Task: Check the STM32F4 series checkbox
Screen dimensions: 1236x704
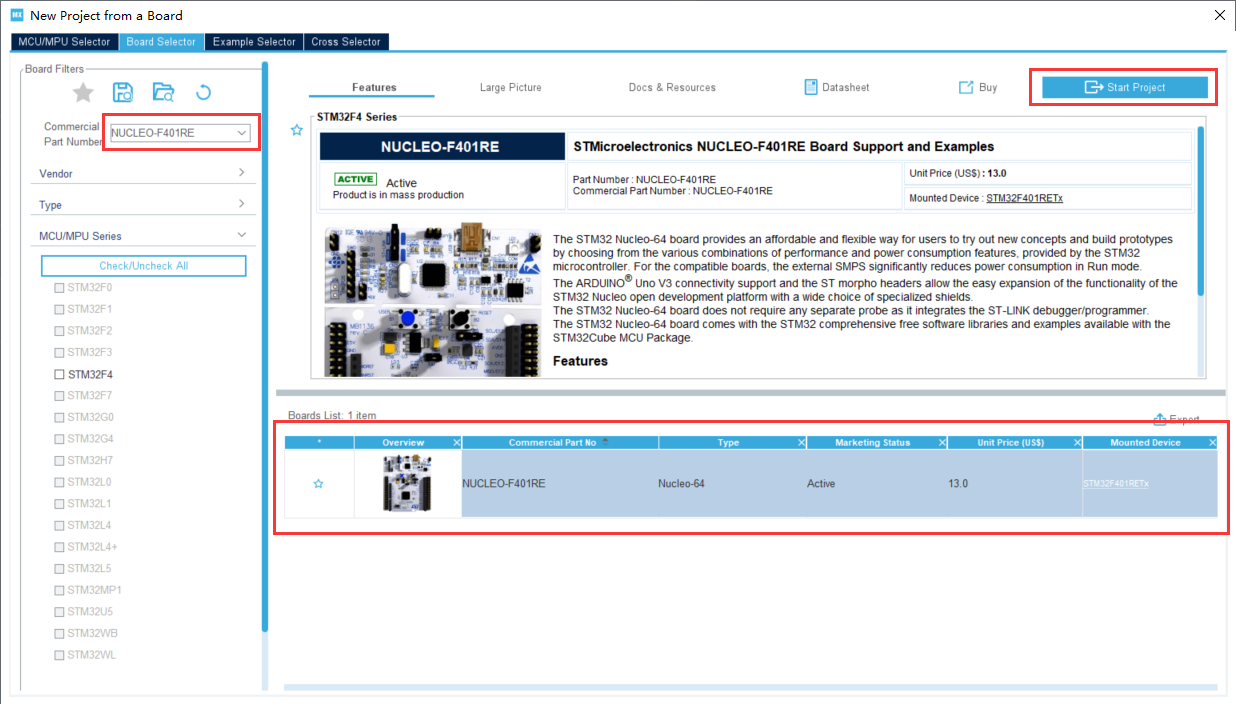Action: tap(59, 375)
